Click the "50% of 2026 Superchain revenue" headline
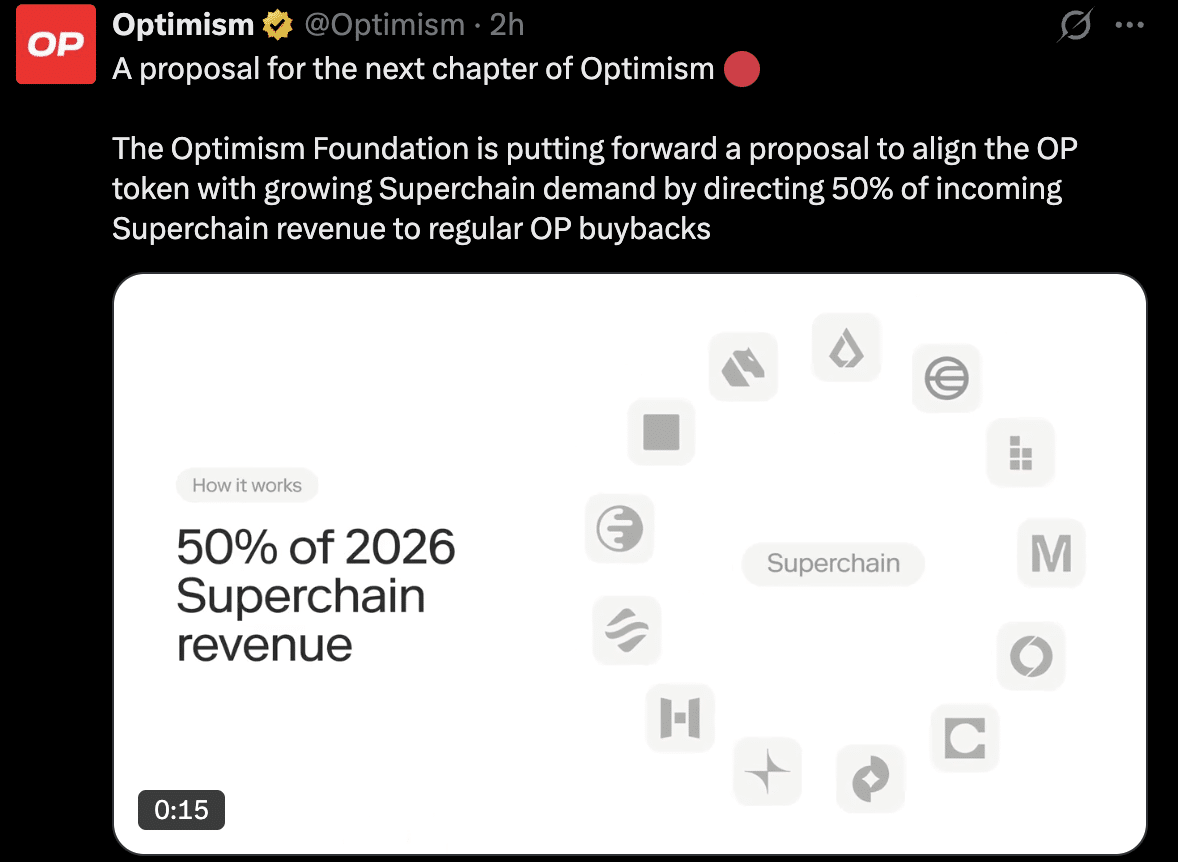 [316, 596]
